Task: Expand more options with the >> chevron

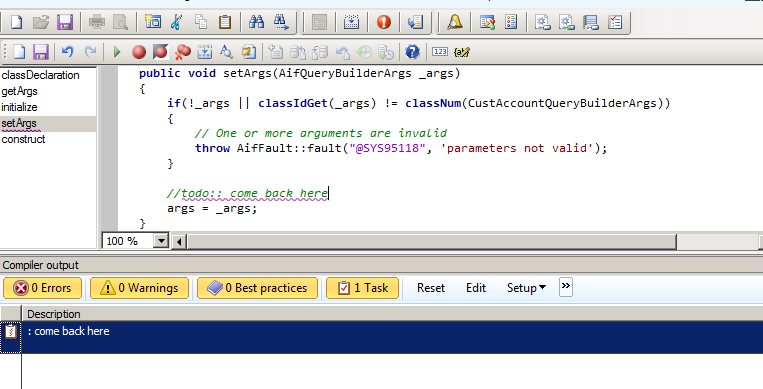Action: (565, 287)
